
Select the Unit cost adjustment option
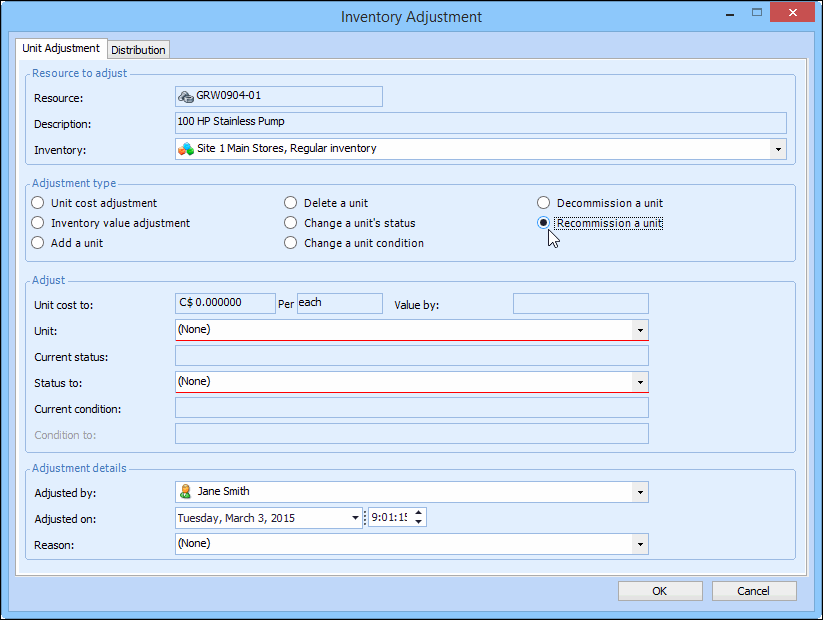pos(38,203)
